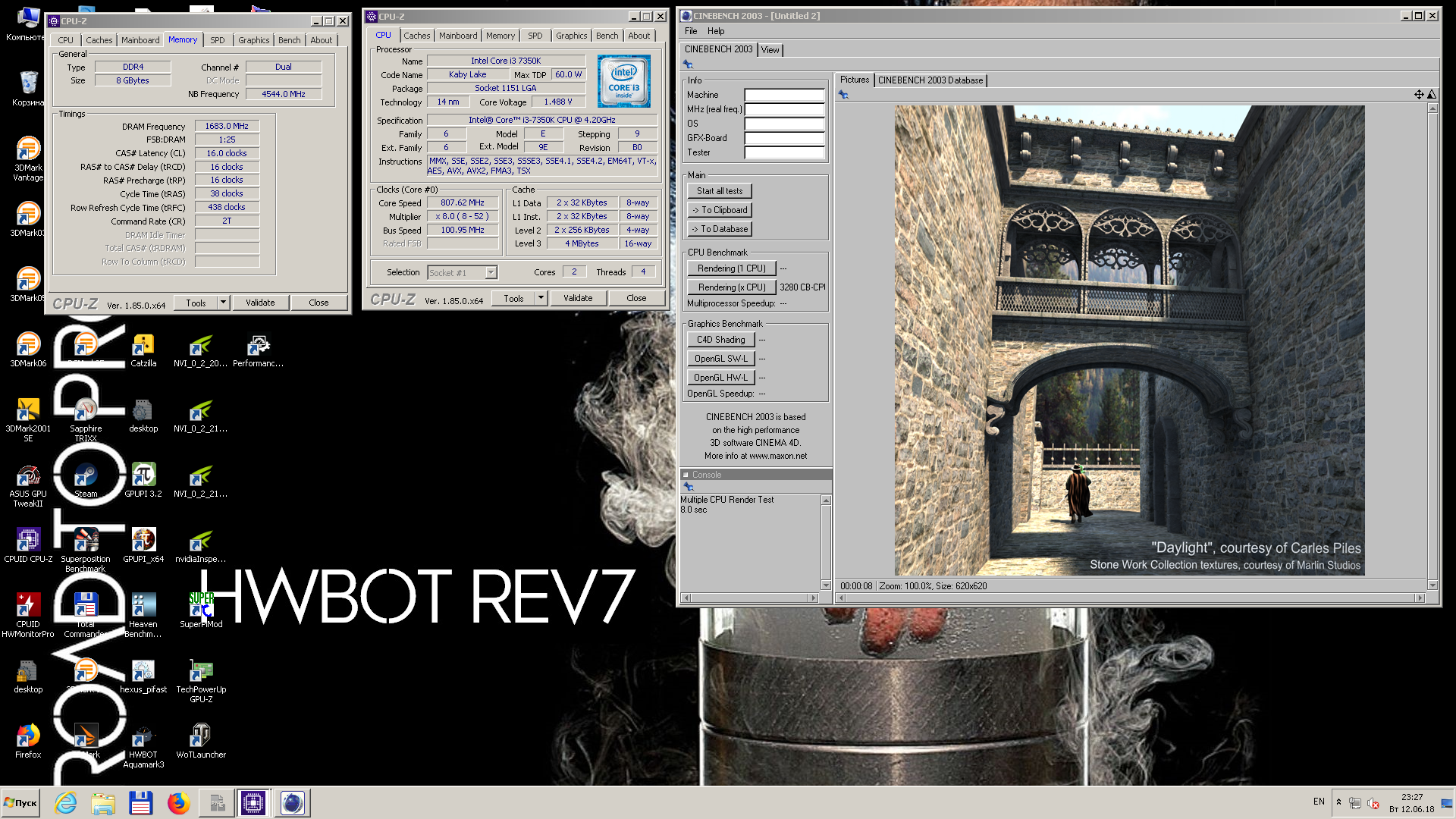The image size is (1456, 819).
Task: Click the Tester input field
Action: click(784, 152)
